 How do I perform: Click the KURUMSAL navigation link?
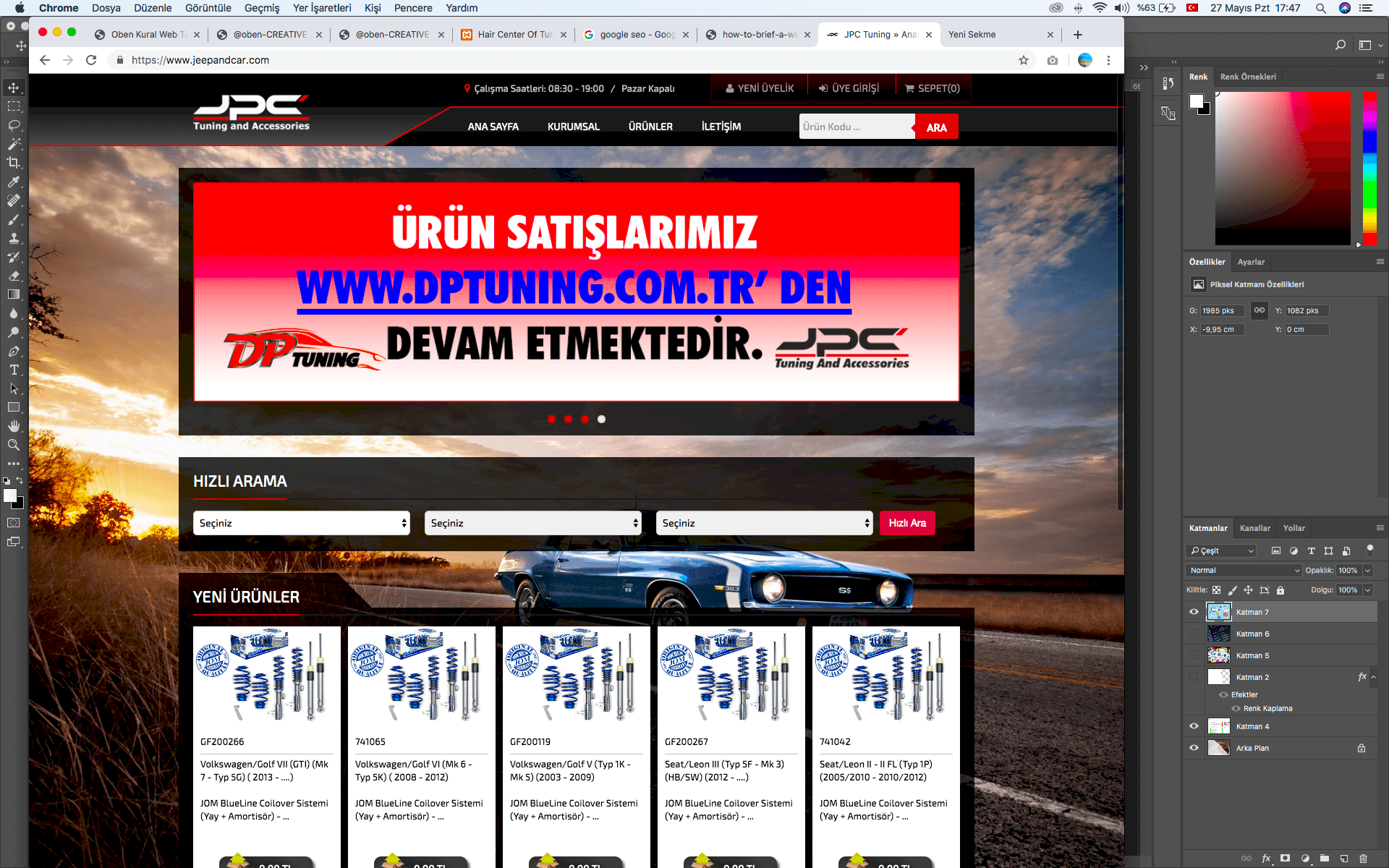[573, 127]
